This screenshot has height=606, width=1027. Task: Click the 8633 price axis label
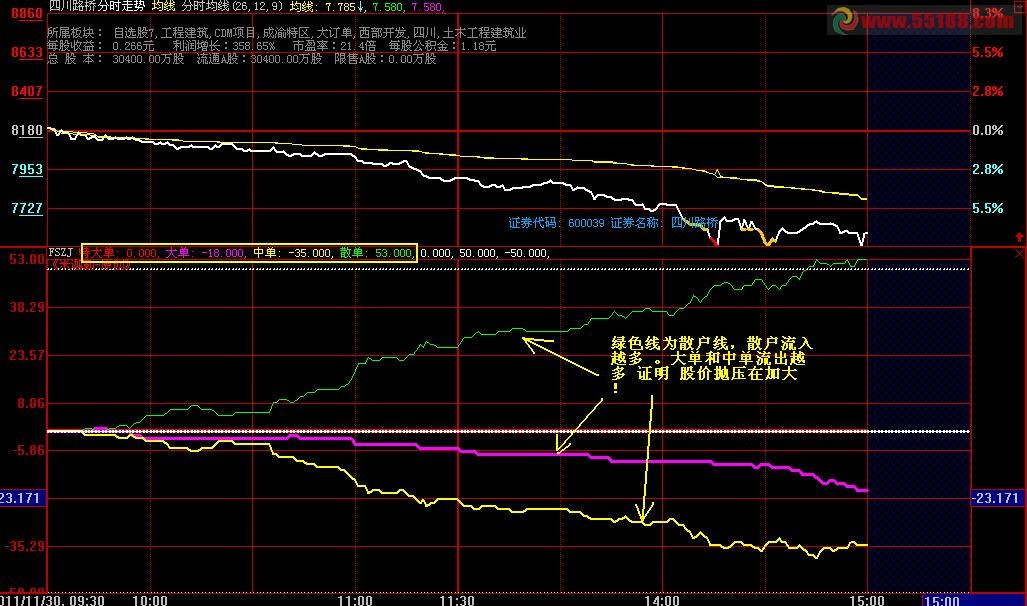point(27,52)
